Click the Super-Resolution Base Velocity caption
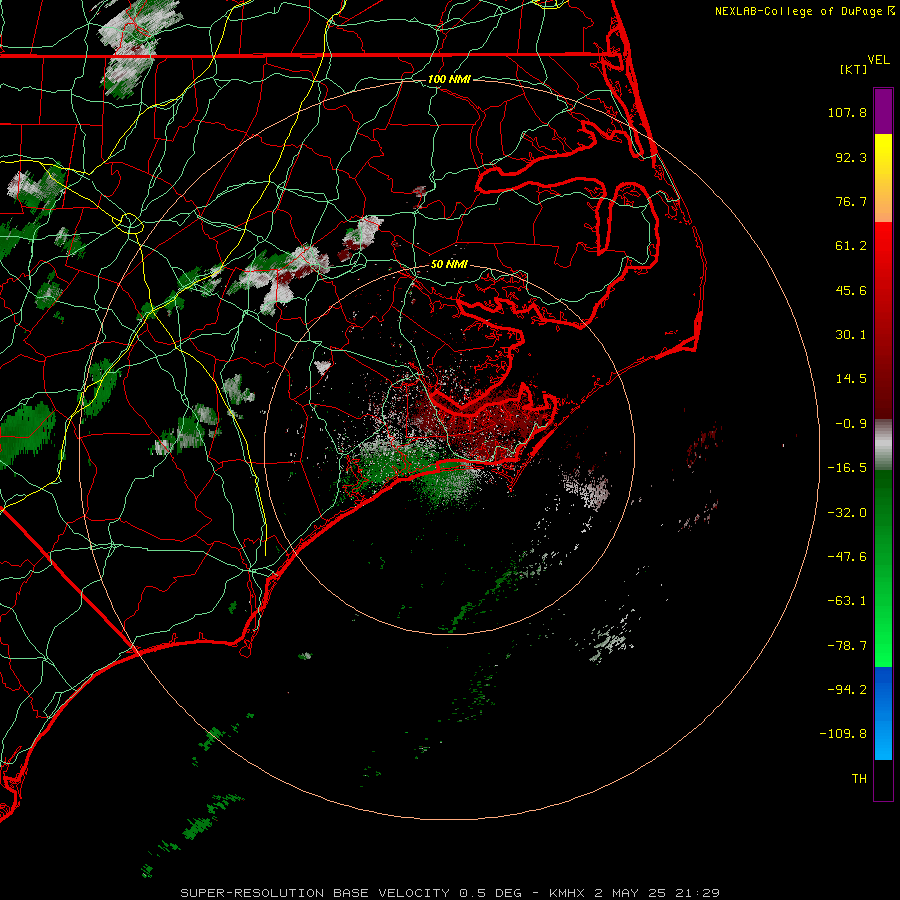Image resolution: width=900 pixels, height=900 pixels. pyautogui.click(x=449, y=893)
